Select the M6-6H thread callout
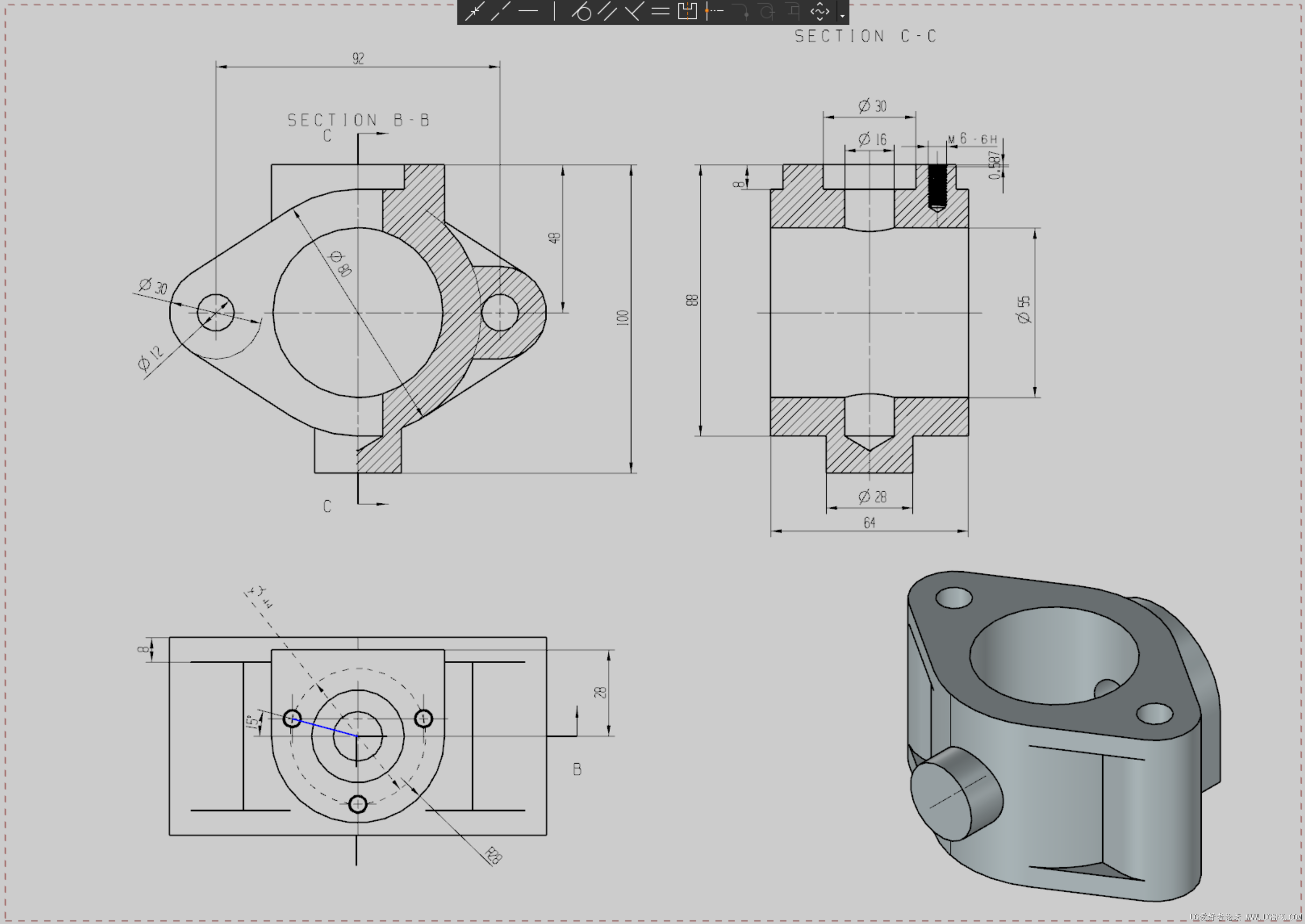 (x=973, y=139)
